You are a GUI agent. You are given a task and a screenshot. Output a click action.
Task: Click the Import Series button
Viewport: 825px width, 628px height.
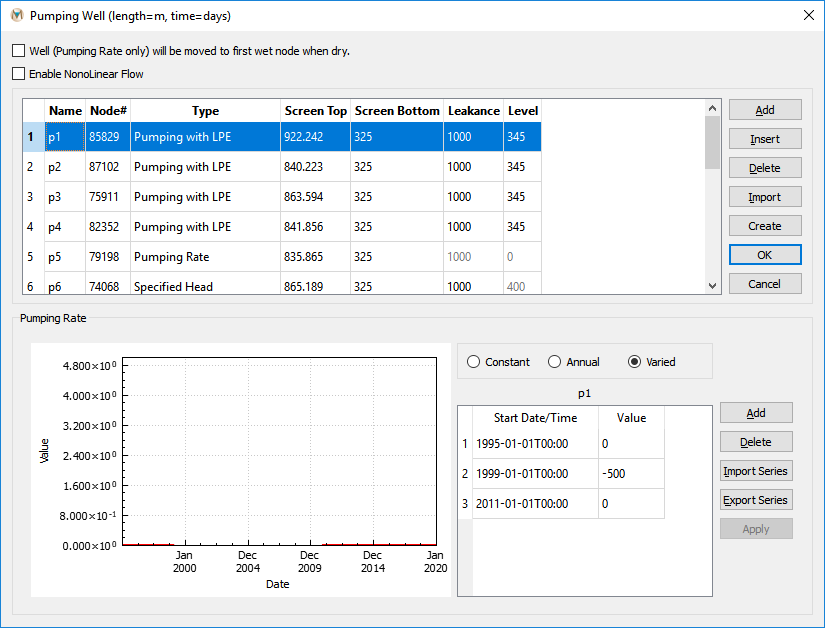tap(756, 471)
